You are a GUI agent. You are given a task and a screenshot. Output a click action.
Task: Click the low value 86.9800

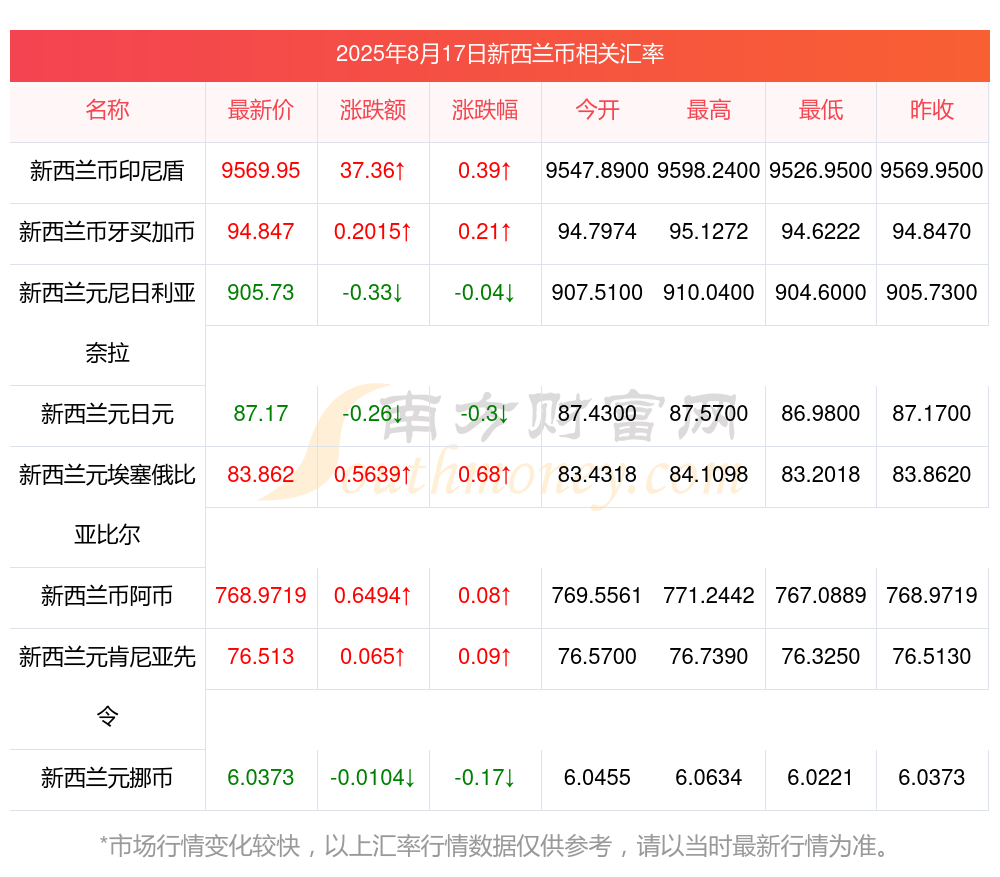[821, 413]
